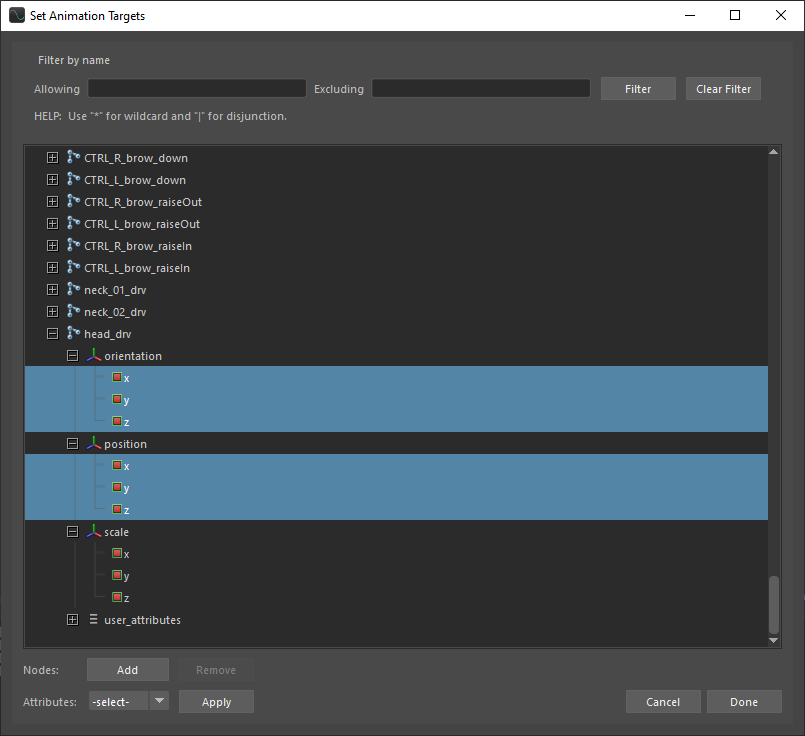805x736 pixels.
Task: Click the list icon beside user_attributes
Action: point(93,620)
